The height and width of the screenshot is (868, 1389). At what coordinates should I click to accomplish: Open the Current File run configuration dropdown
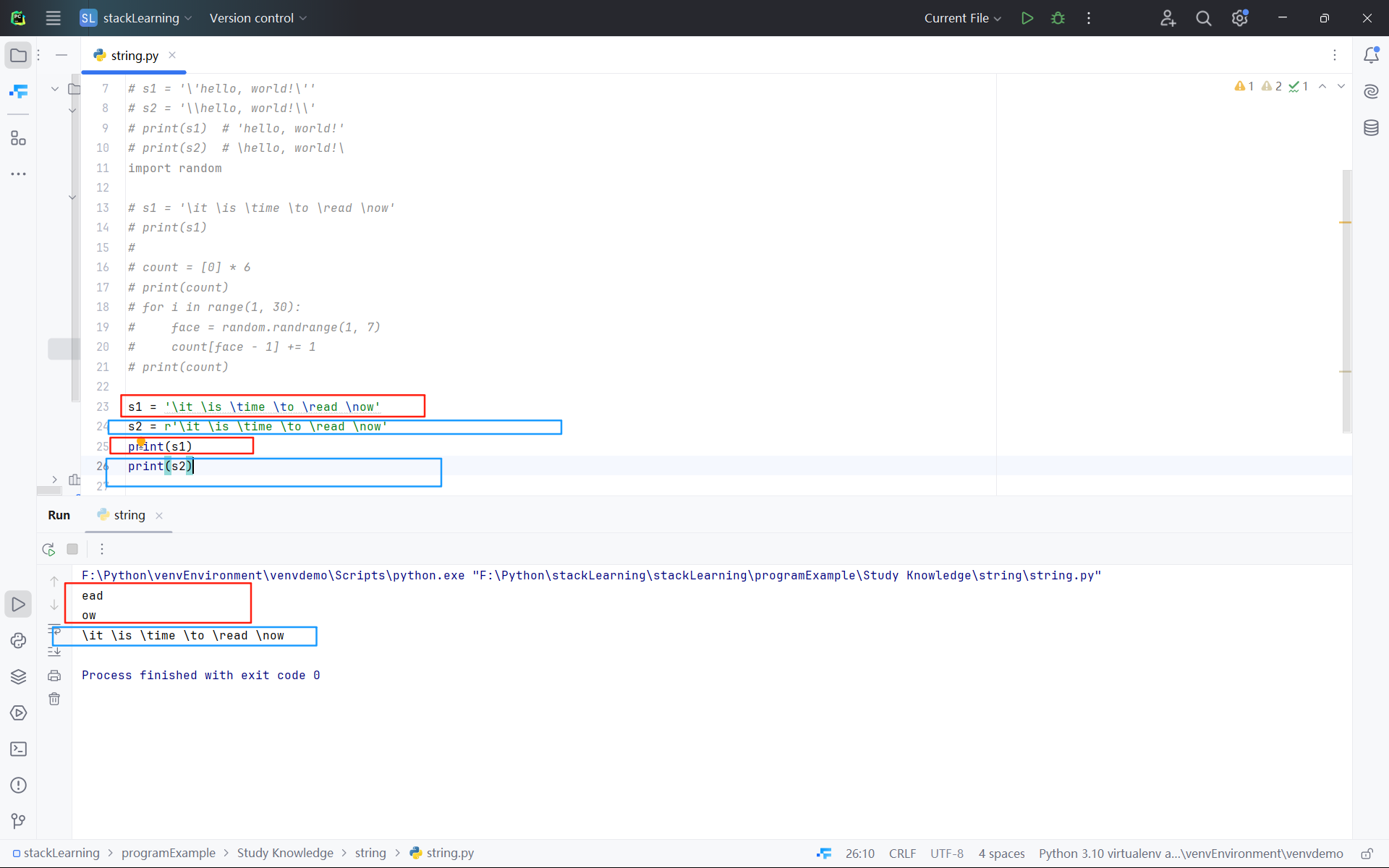962,18
